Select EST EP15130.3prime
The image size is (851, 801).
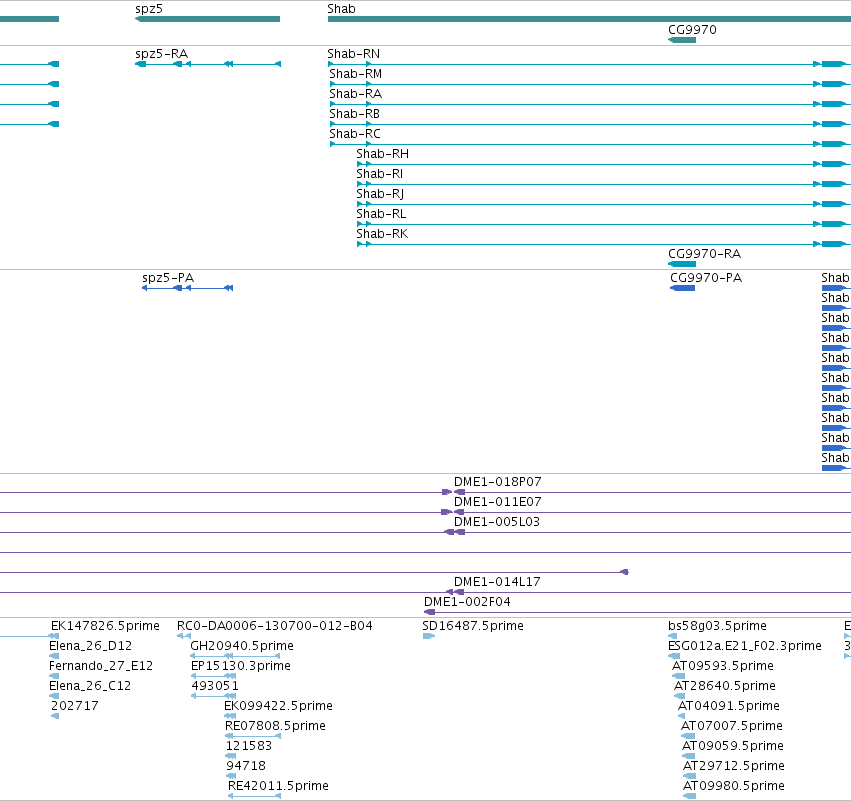tap(241, 666)
